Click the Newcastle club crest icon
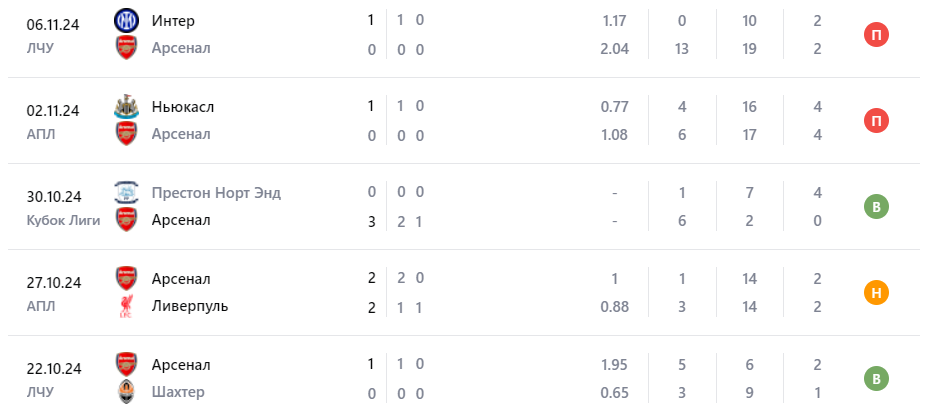Screen dimensions: 932x417 126,106
